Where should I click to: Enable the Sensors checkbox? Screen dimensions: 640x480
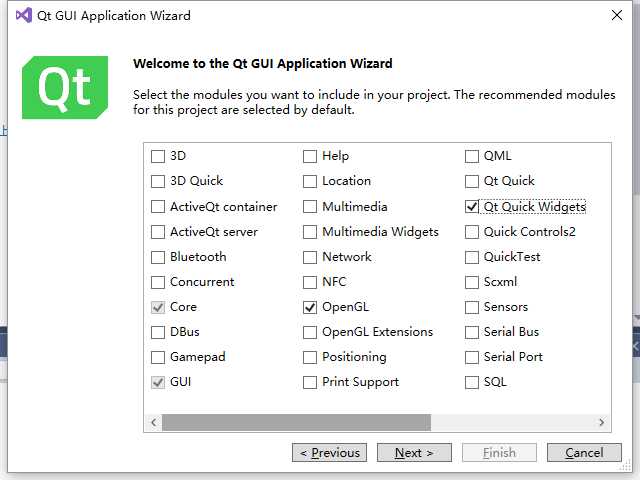472,307
